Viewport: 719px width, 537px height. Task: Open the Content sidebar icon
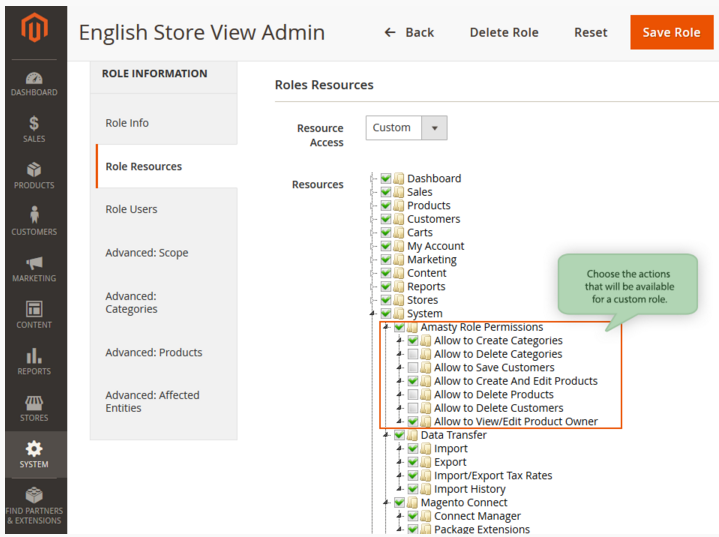pos(34,310)
